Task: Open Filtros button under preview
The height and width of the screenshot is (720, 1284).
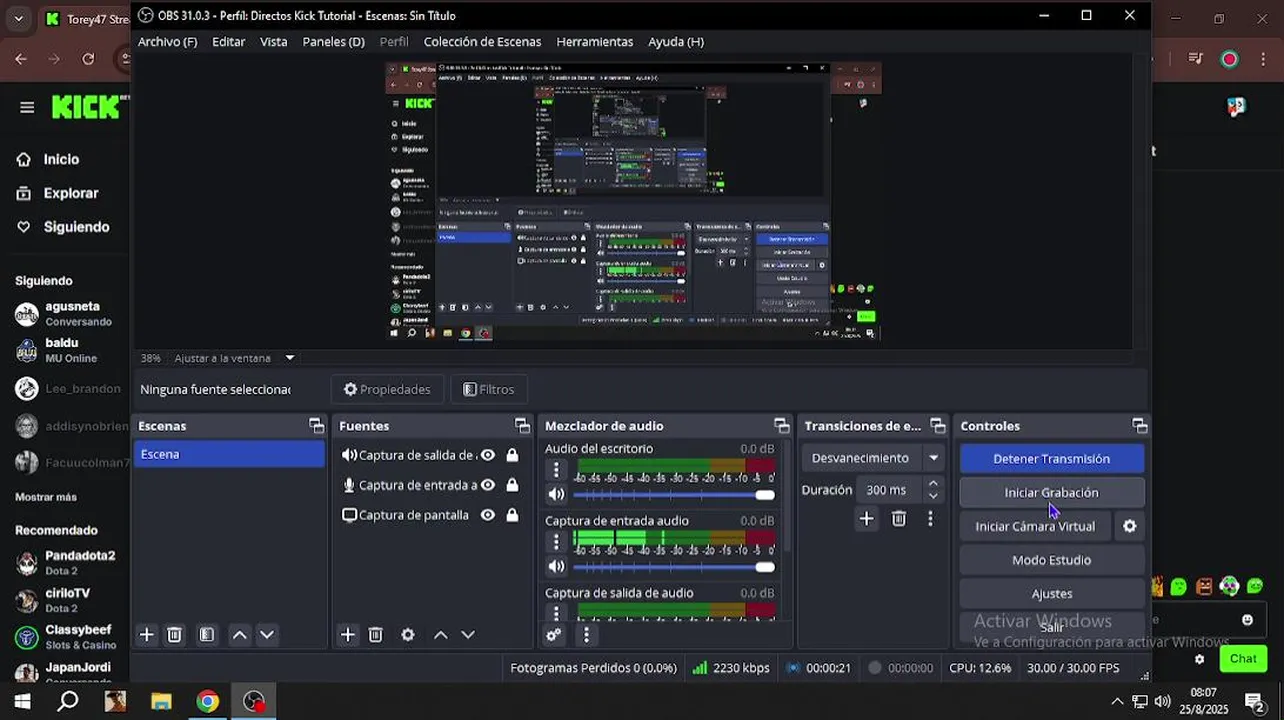Action: pyautogui.click(x=489, y=389)
